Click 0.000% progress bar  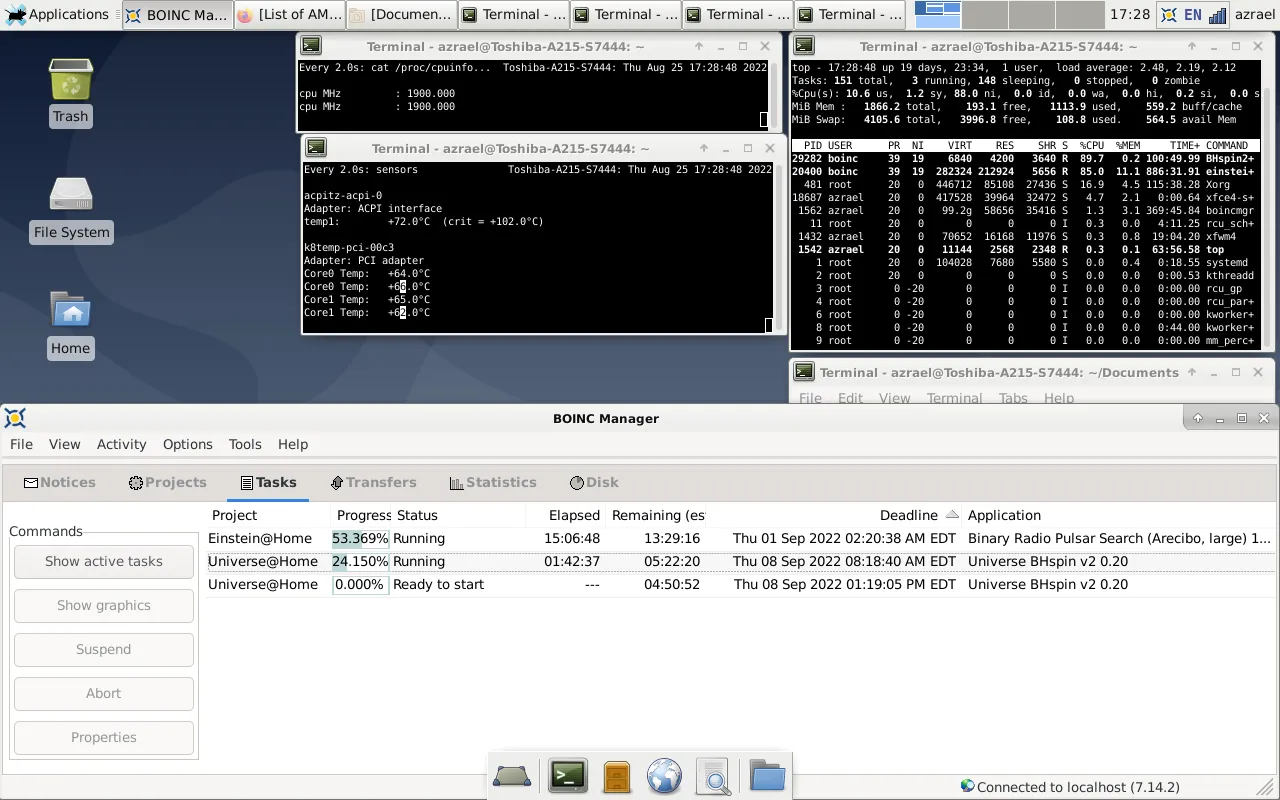click(x=360, y=584)
